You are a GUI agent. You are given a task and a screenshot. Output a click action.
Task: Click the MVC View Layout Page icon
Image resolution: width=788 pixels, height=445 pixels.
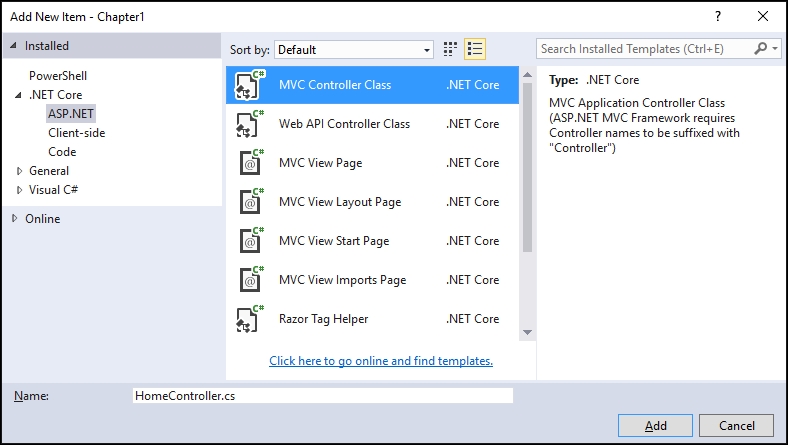pyautogui.click(x=251, y=202)
